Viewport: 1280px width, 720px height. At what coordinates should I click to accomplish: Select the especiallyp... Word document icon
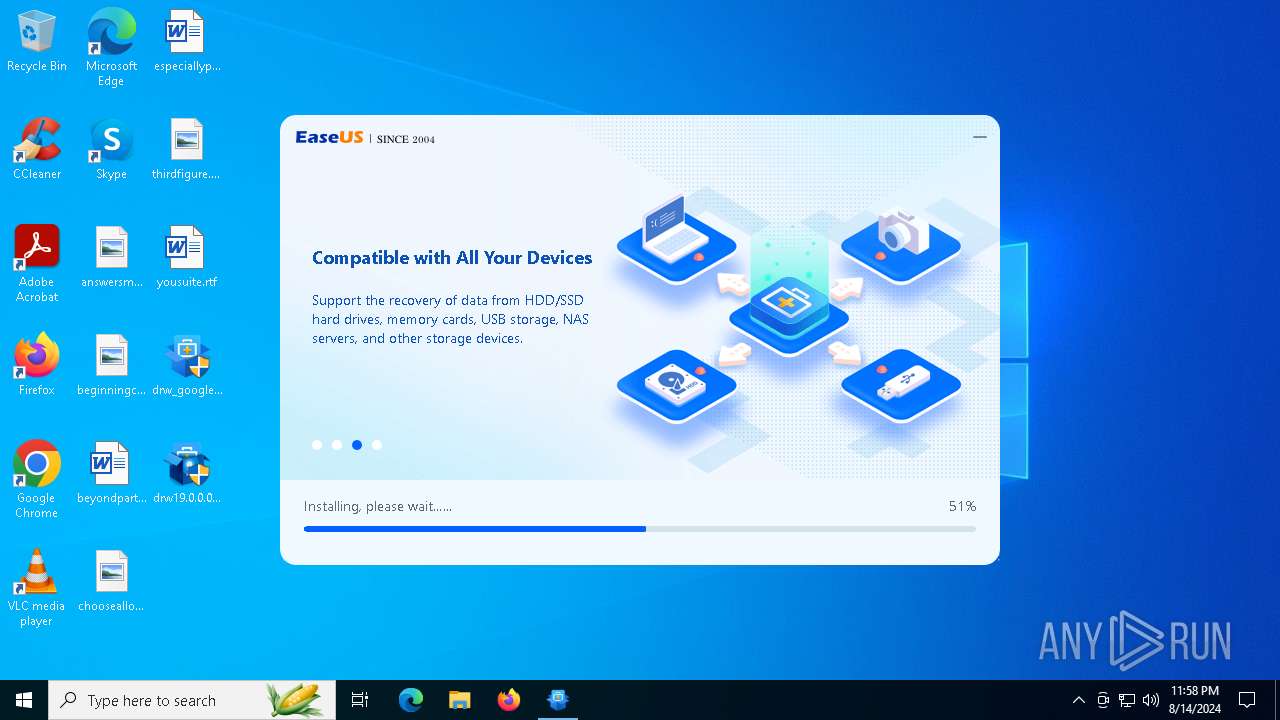(186, 42)
